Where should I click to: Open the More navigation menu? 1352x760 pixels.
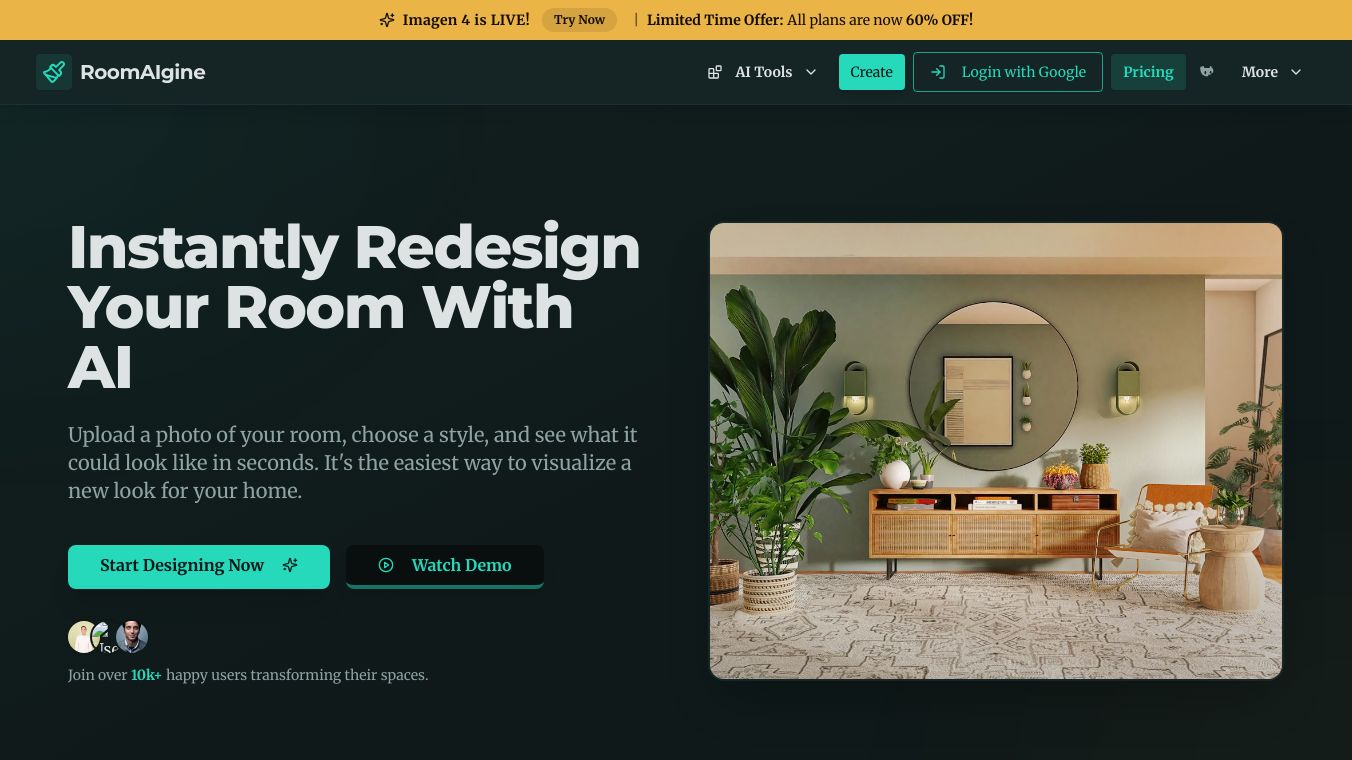(x=1272, y=72)
